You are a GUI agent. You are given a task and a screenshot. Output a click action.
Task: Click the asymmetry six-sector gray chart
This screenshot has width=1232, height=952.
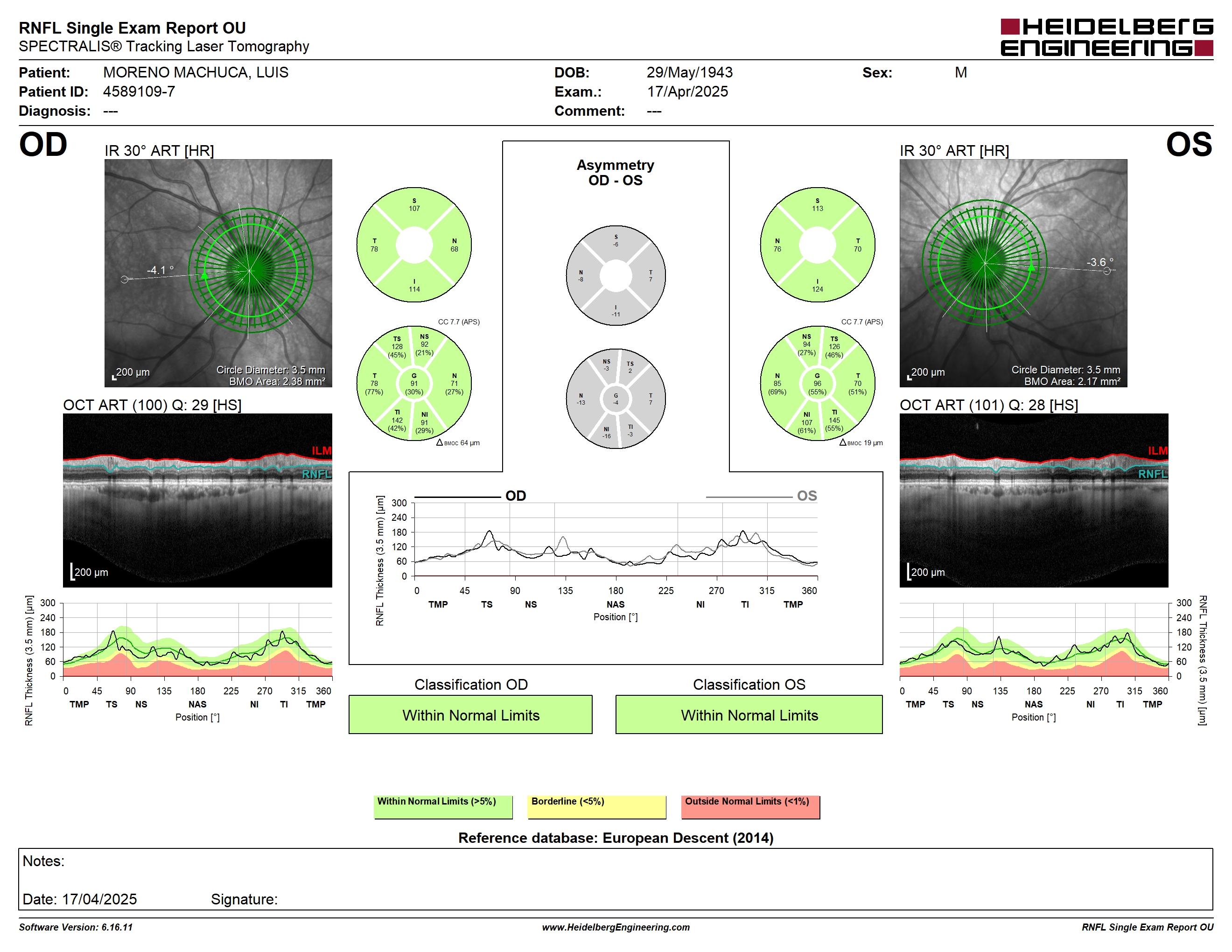click(x=616, y=399)
